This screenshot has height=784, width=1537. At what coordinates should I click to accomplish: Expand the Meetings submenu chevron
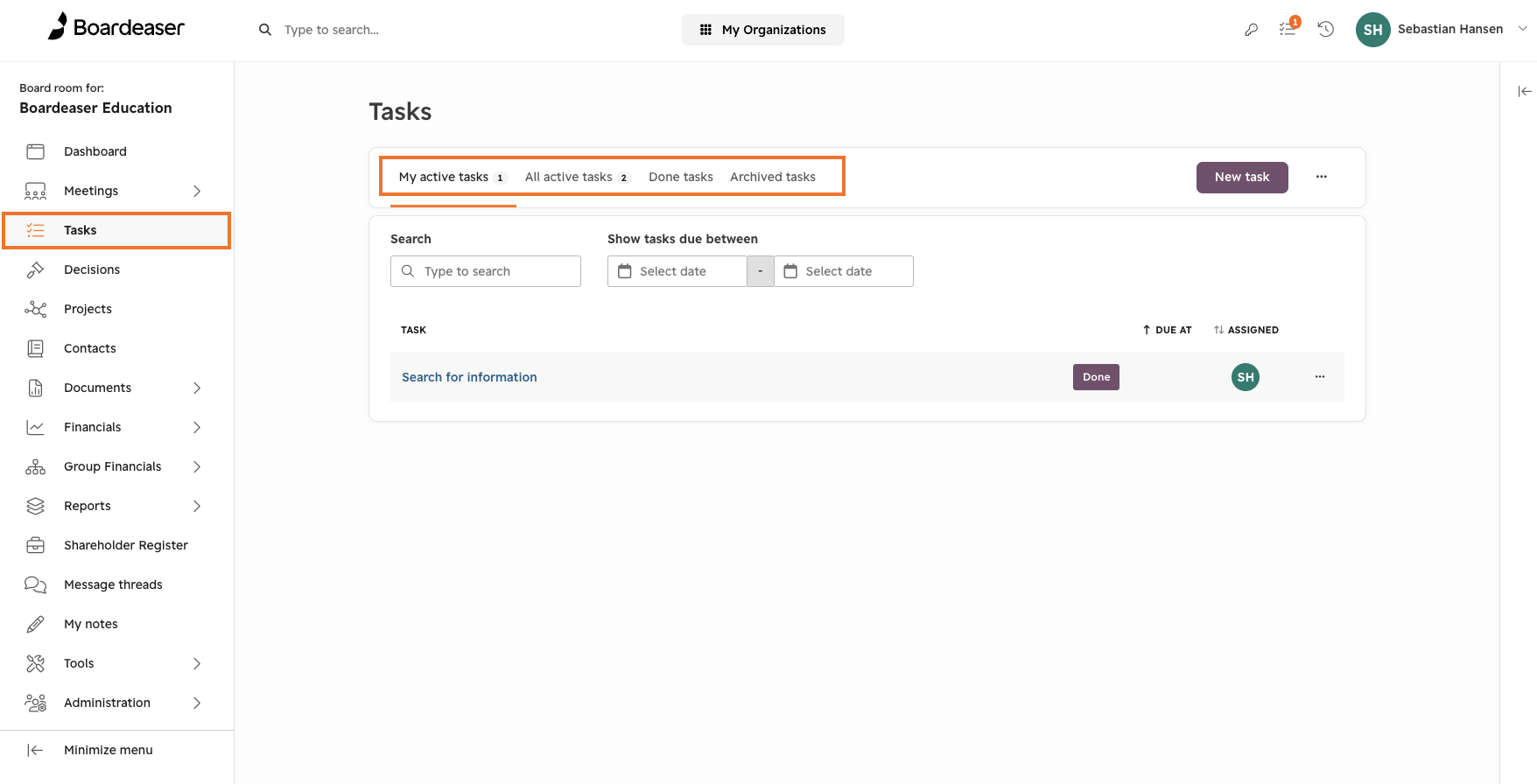(197, 191)
